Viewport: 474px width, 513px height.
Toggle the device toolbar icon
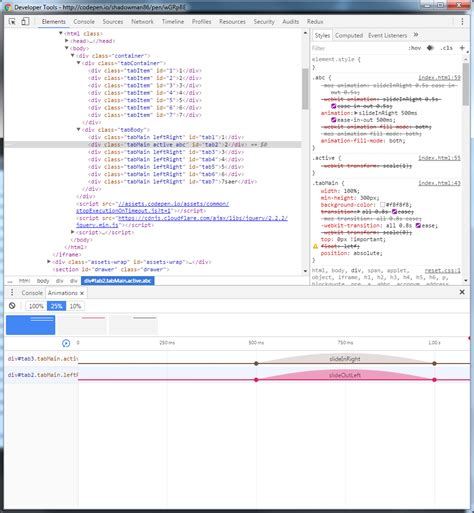25,22
